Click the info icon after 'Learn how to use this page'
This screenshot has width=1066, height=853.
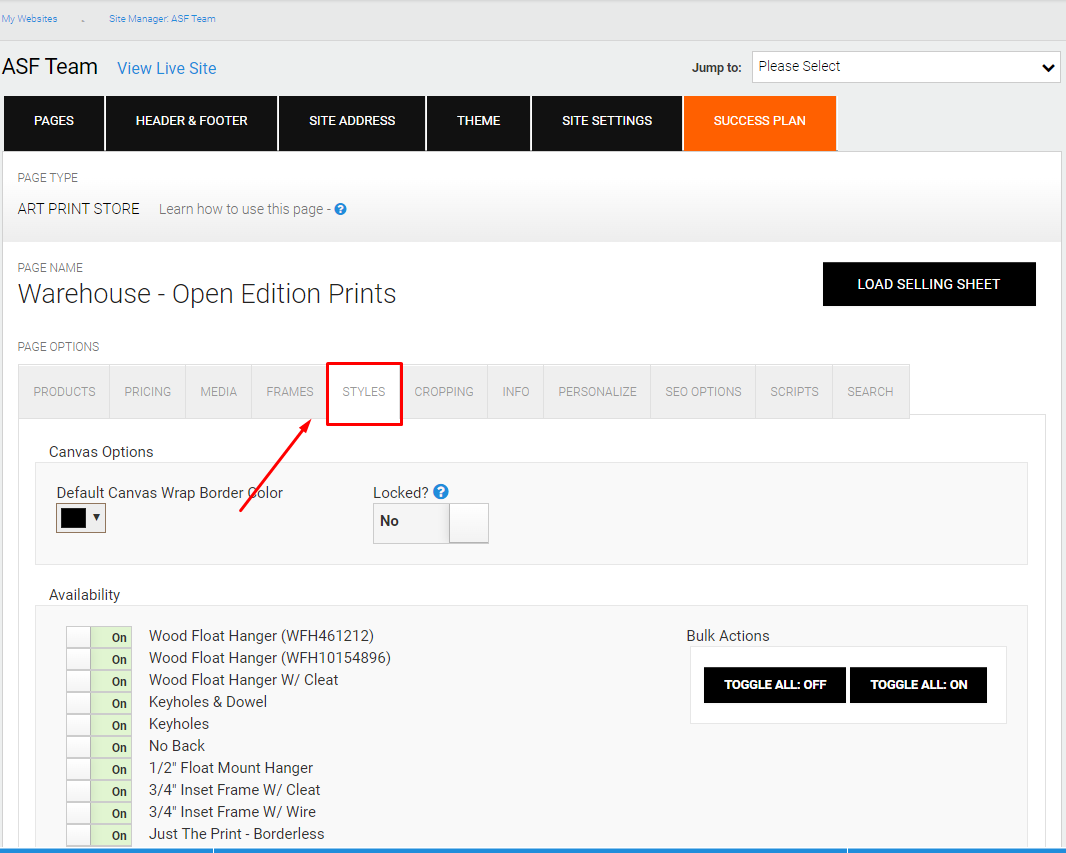(x=340, y=209)
